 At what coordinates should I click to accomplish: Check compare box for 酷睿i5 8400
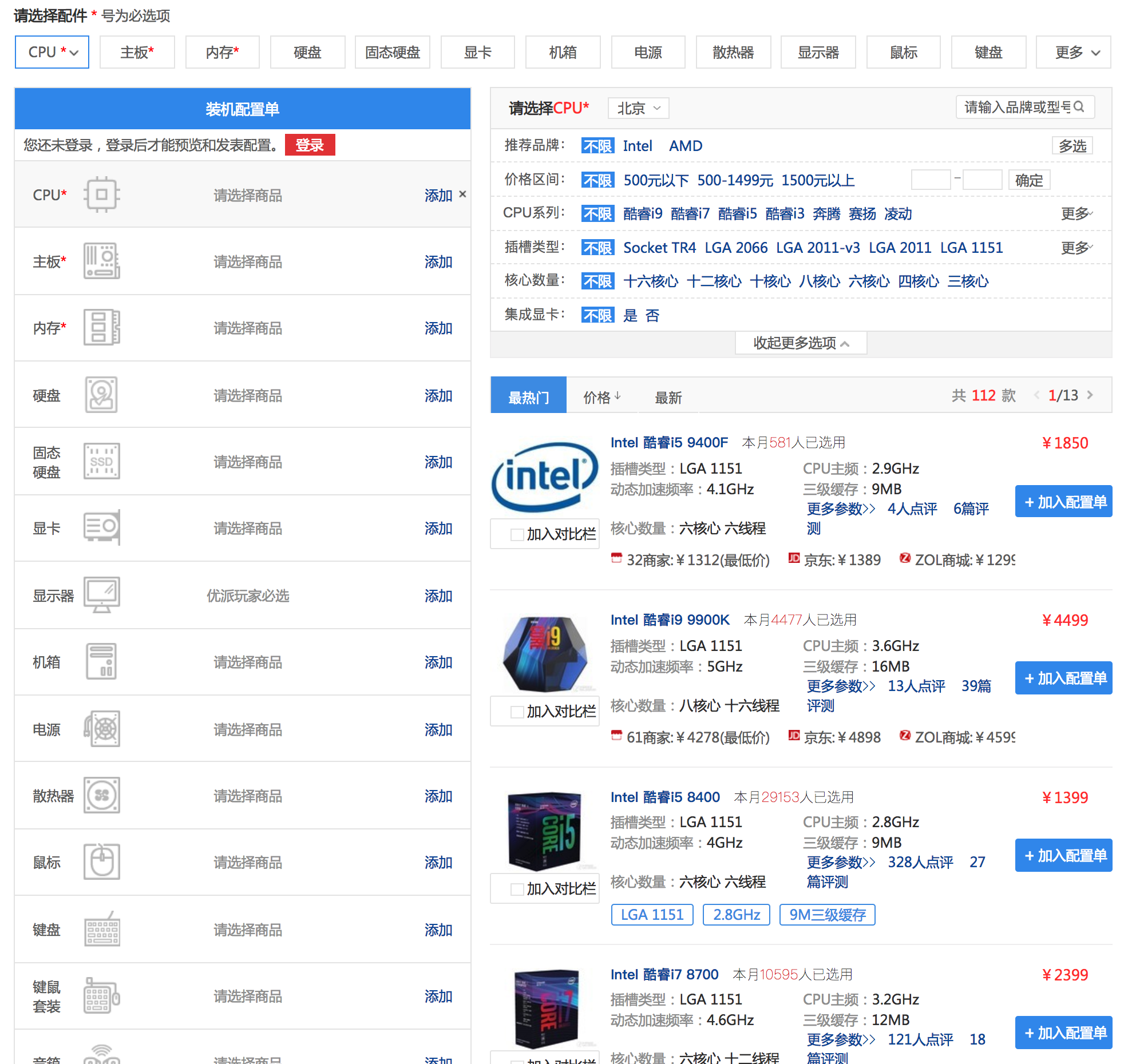(x=517, y=889)
